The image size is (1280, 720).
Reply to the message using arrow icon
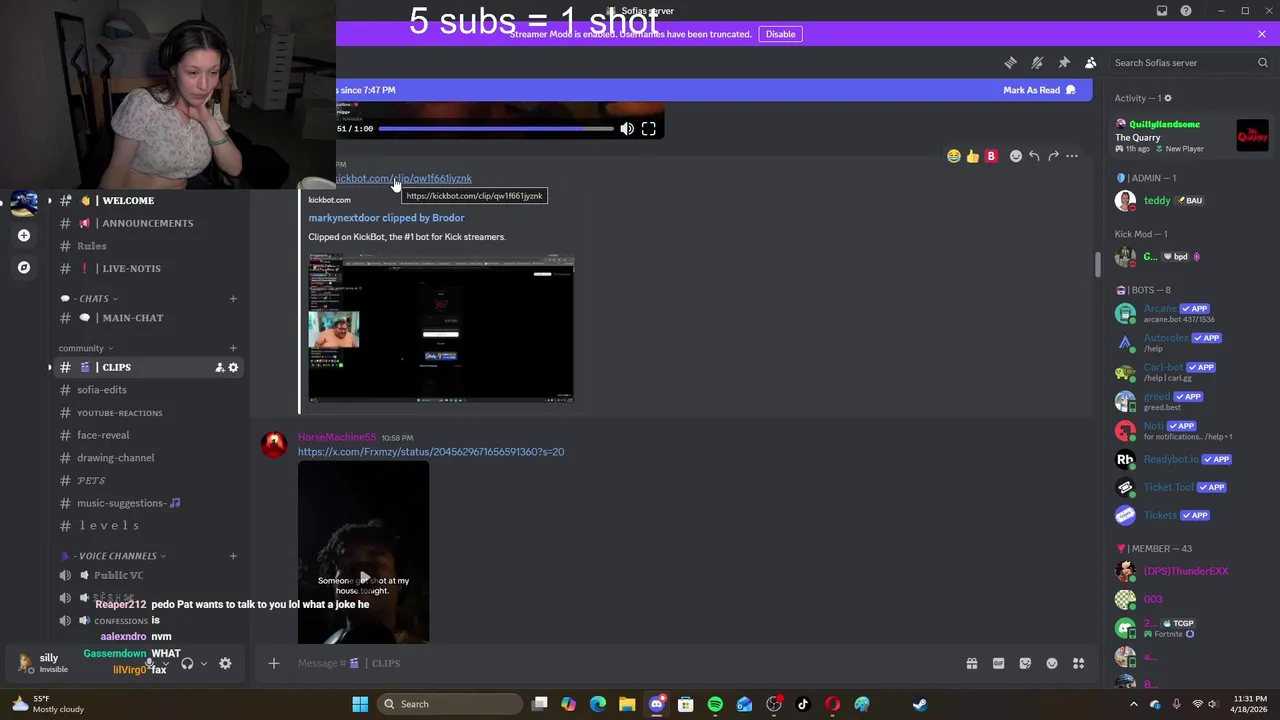coord(1034,156)
